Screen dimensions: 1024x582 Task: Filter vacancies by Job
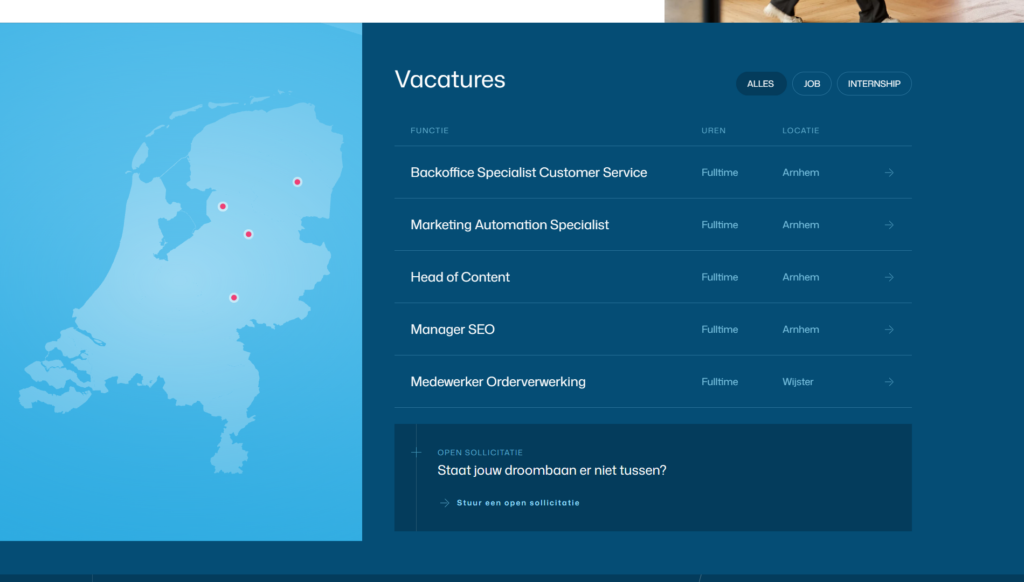(812, 84)
